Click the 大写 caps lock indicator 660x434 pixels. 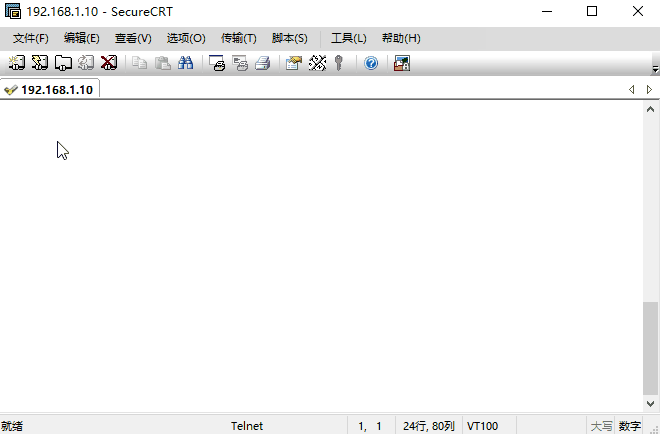click(x=601, y=426)
